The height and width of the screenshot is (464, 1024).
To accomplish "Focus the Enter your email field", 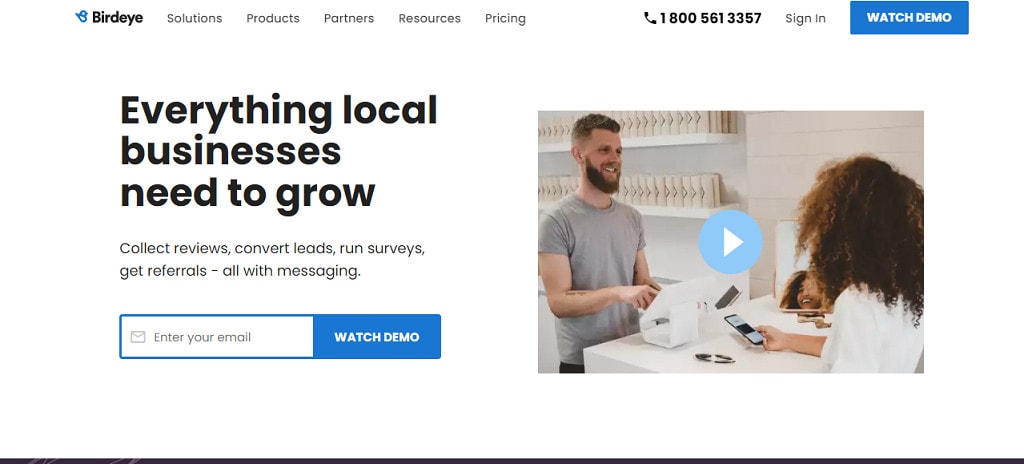I will (217, 337).
